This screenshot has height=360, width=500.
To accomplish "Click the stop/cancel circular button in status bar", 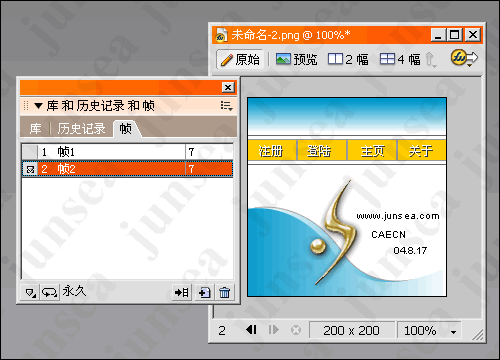I will (x=296, y=330).
